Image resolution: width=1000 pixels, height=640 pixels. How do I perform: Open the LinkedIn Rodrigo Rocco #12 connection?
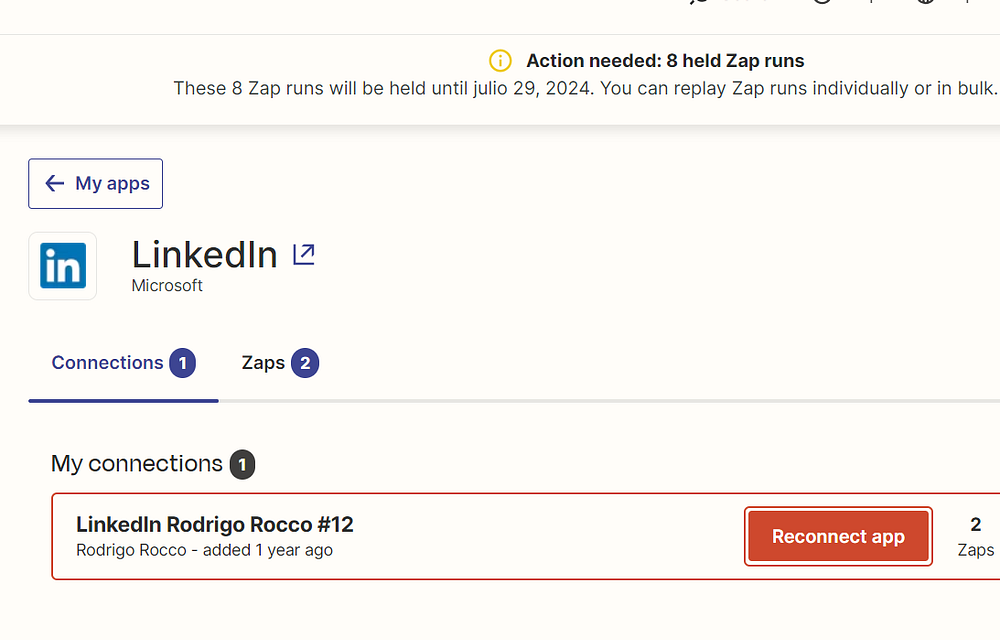[215, 524]
